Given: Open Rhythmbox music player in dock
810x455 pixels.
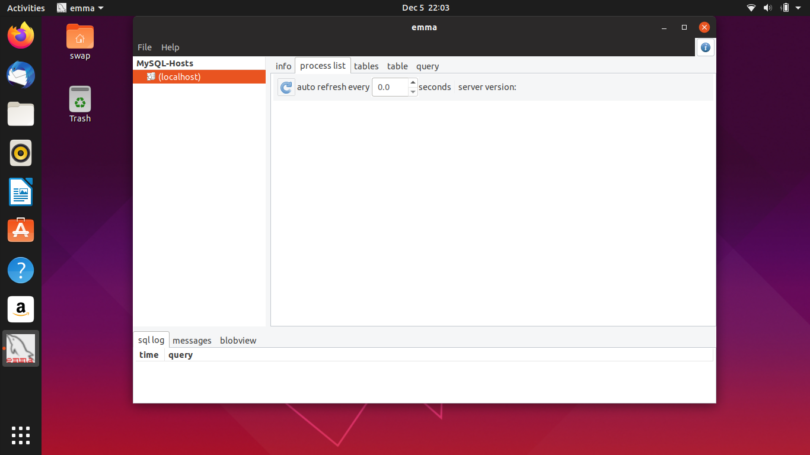Looking at the screenshot, I should (21, 153).
